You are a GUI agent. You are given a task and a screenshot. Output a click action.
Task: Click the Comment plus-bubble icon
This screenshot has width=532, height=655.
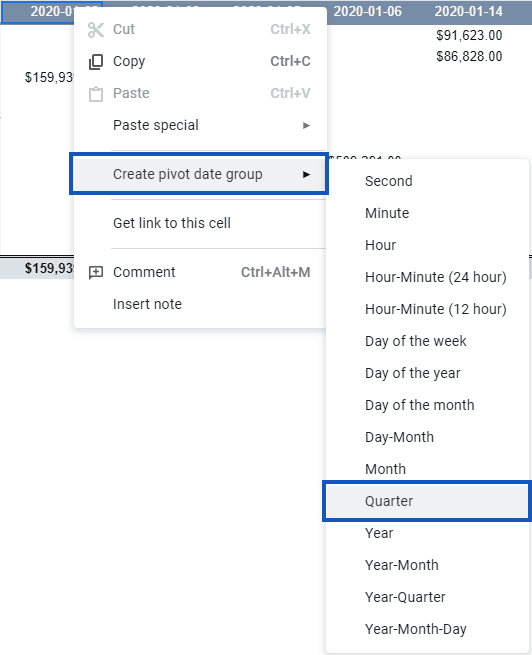tap(96, 273)
